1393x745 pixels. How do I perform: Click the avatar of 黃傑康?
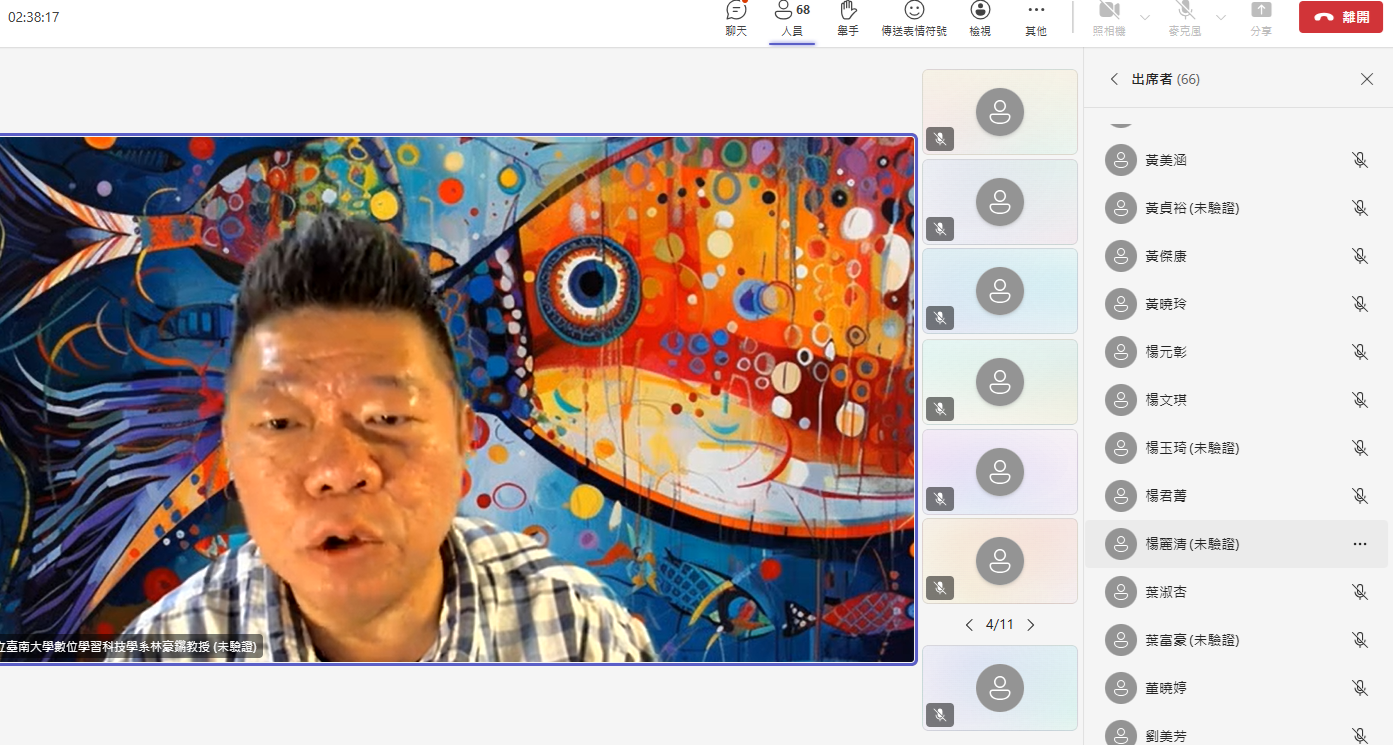click(x=1121, y=256)
